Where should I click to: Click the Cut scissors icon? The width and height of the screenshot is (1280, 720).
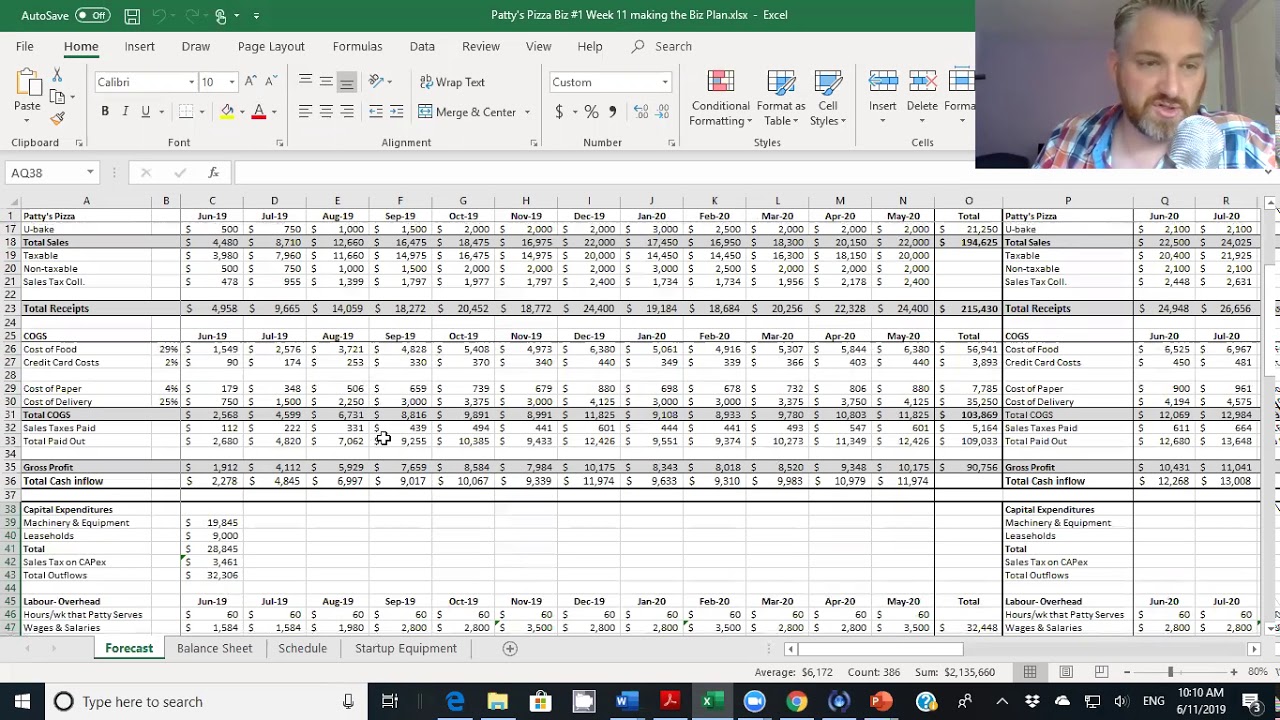[57, 76]
